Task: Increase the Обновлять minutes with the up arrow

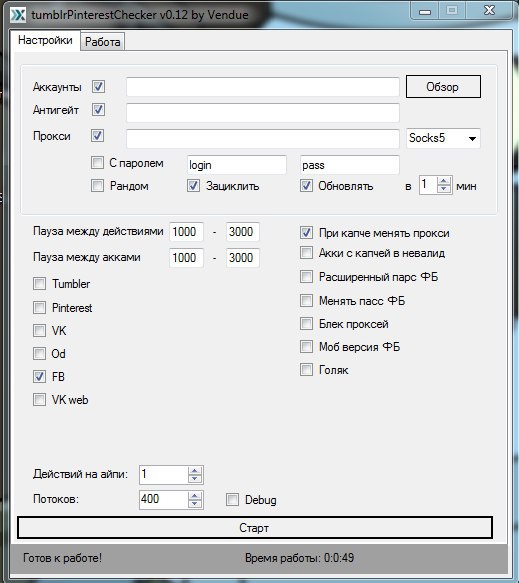Action: tap(444, 181)
